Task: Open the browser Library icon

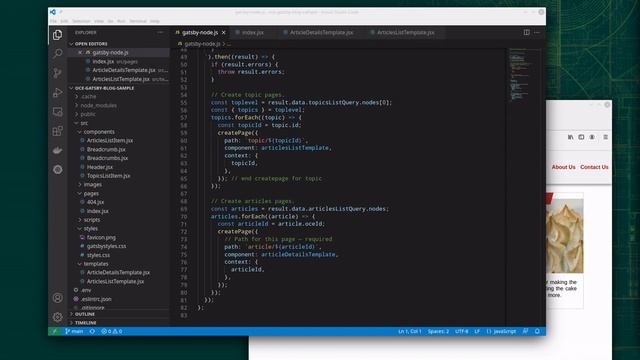Action: point(570,137)
